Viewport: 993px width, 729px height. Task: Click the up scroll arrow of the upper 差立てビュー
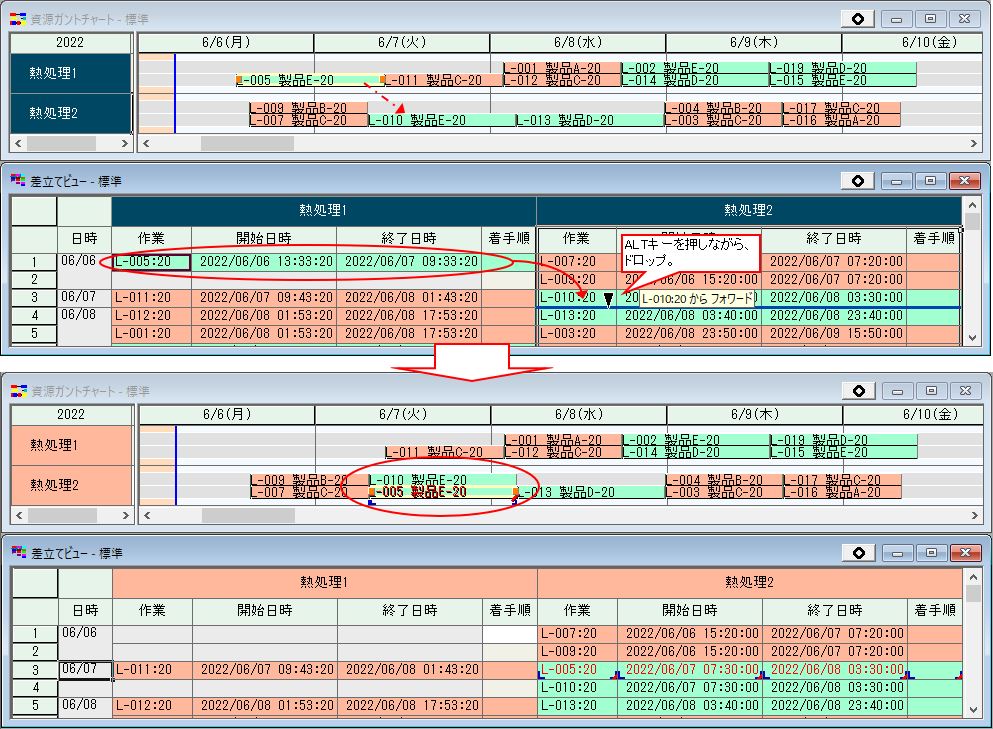(x=972, y=205)
